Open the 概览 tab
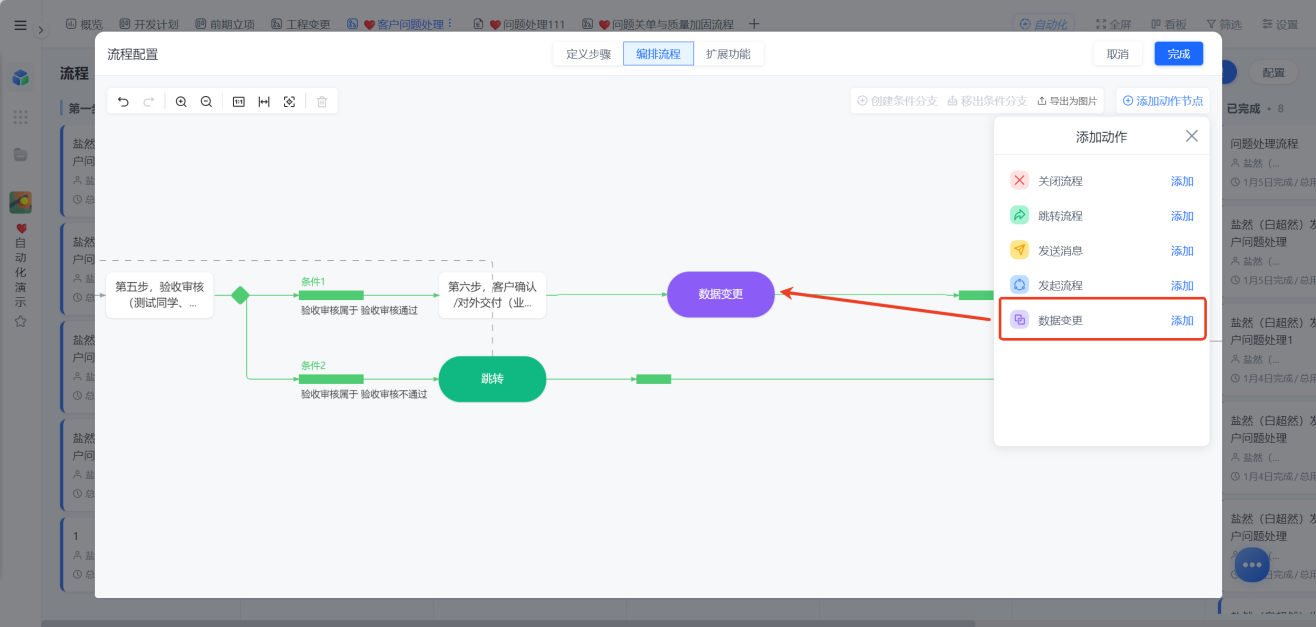 pyautogui.click(x=84, y=24)
